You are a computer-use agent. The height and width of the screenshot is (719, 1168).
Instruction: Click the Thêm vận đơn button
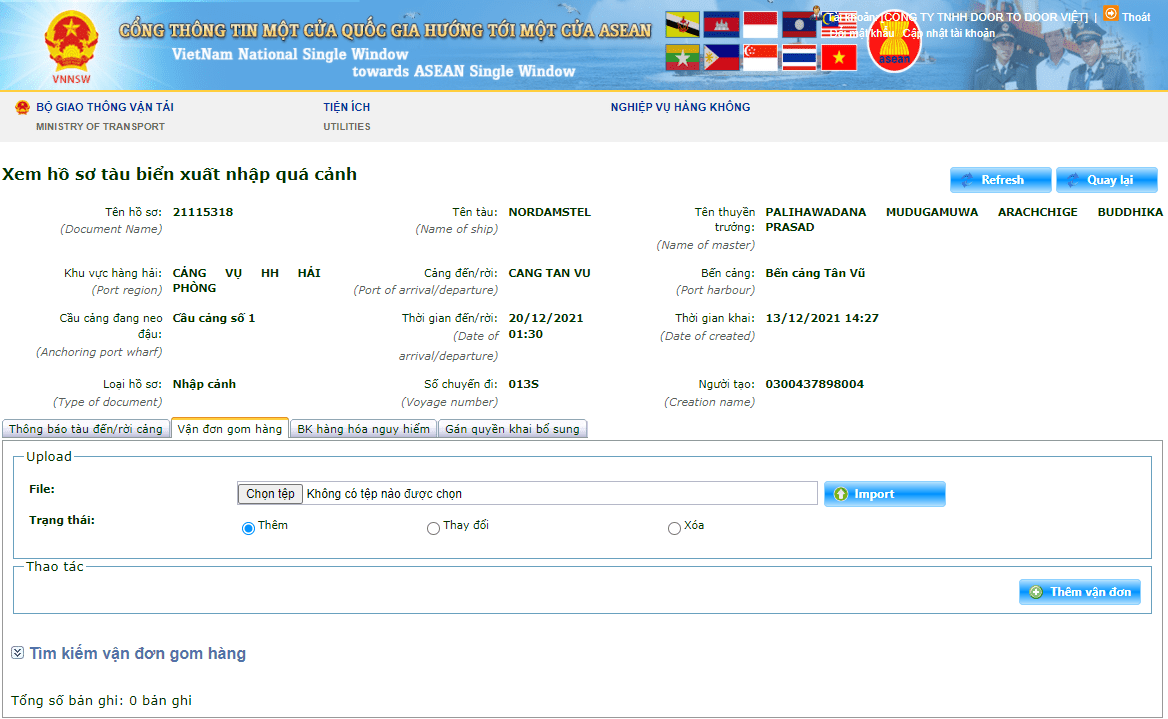click(1079, 592)
